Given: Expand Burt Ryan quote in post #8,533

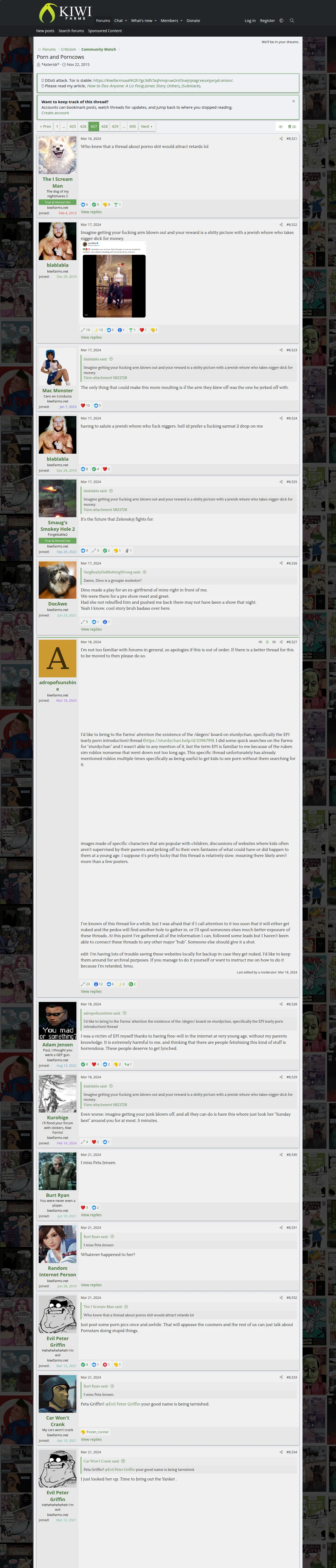Looking at the screenshot, I should [x=112, y=1387].
